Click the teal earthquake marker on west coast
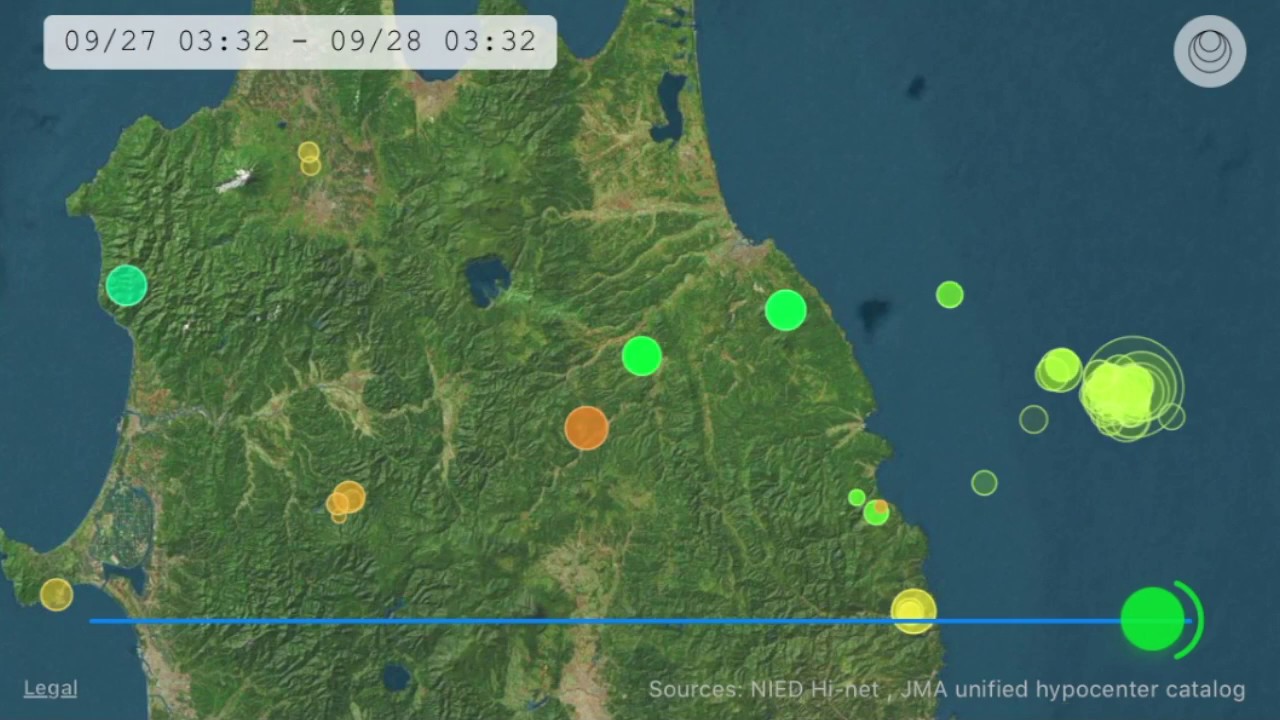Image resolution: width=1280 pixels, height=720 pixels. [127, 285]
